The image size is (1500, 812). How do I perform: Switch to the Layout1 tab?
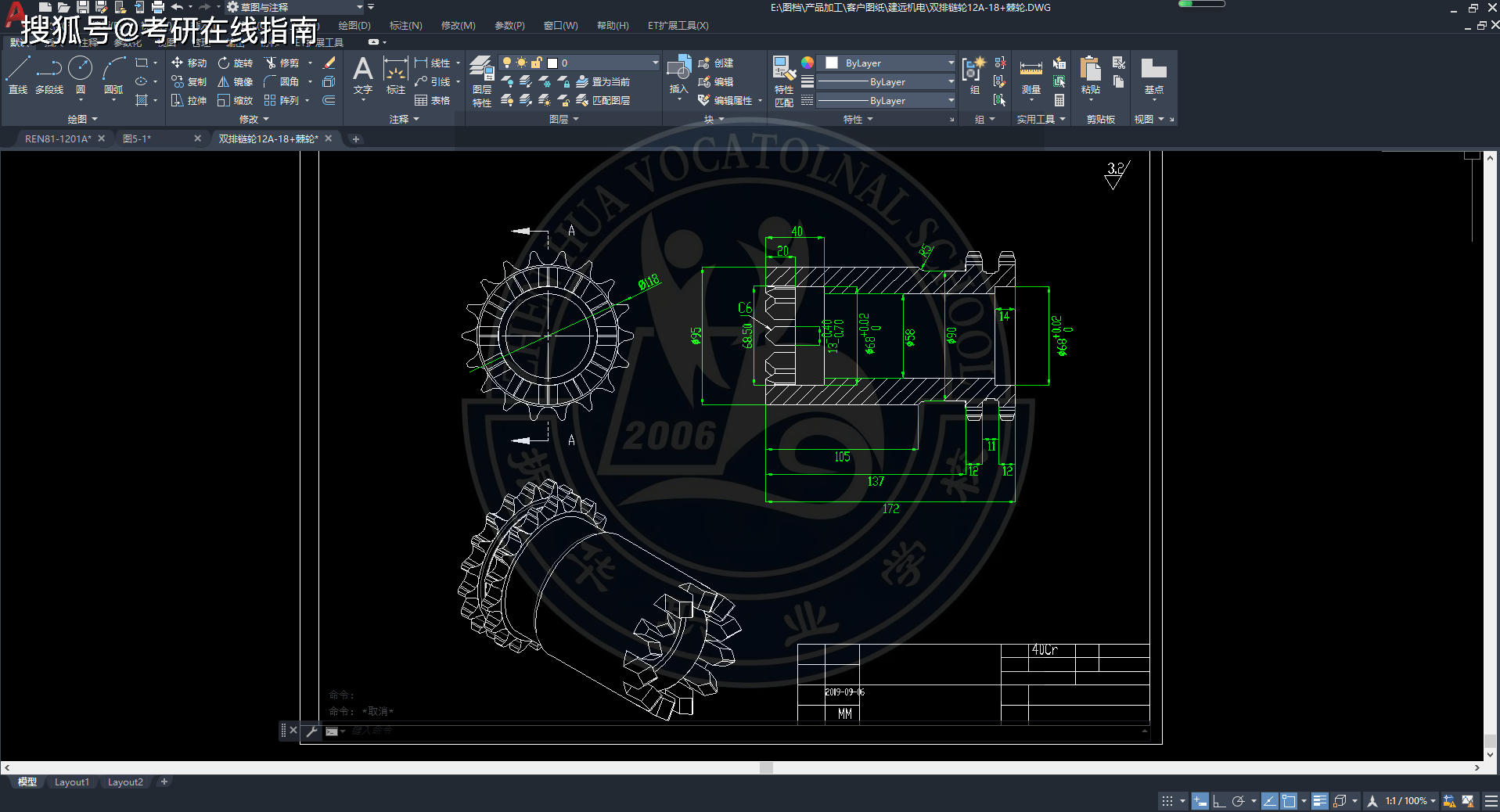(x=71, y=782)
